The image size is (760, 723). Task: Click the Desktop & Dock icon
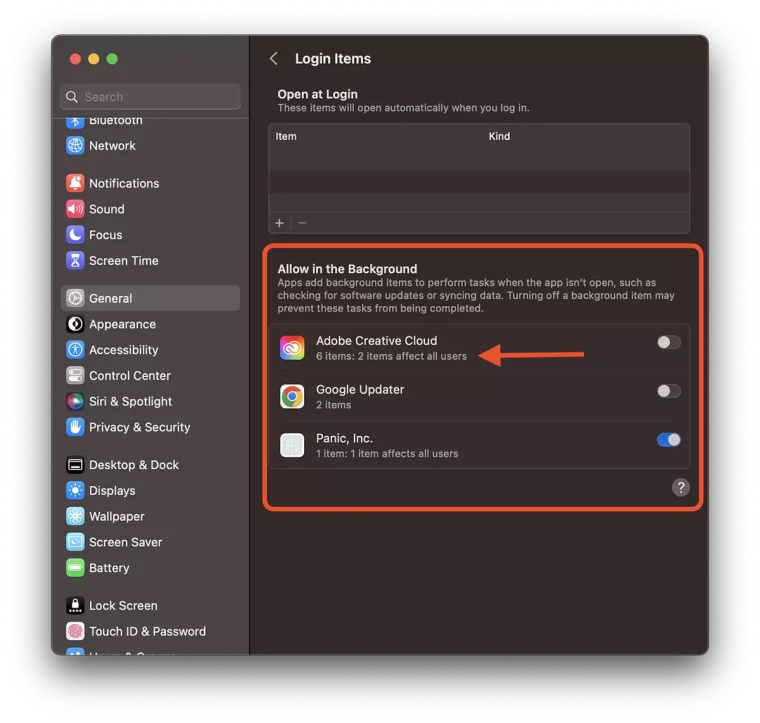[75, 465]
